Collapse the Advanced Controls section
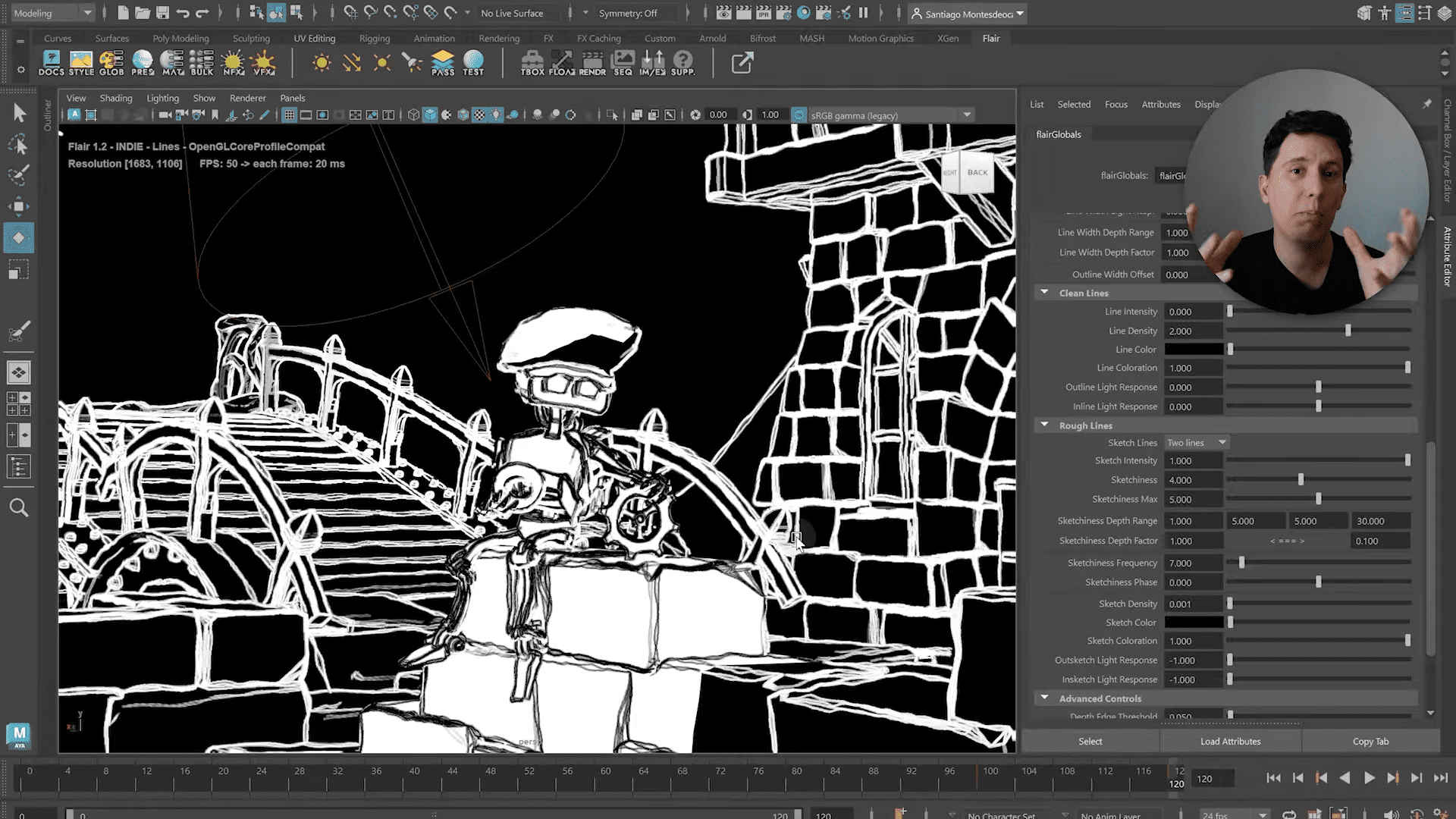The image size is (1456, 819). click(x=1044, y=698)
